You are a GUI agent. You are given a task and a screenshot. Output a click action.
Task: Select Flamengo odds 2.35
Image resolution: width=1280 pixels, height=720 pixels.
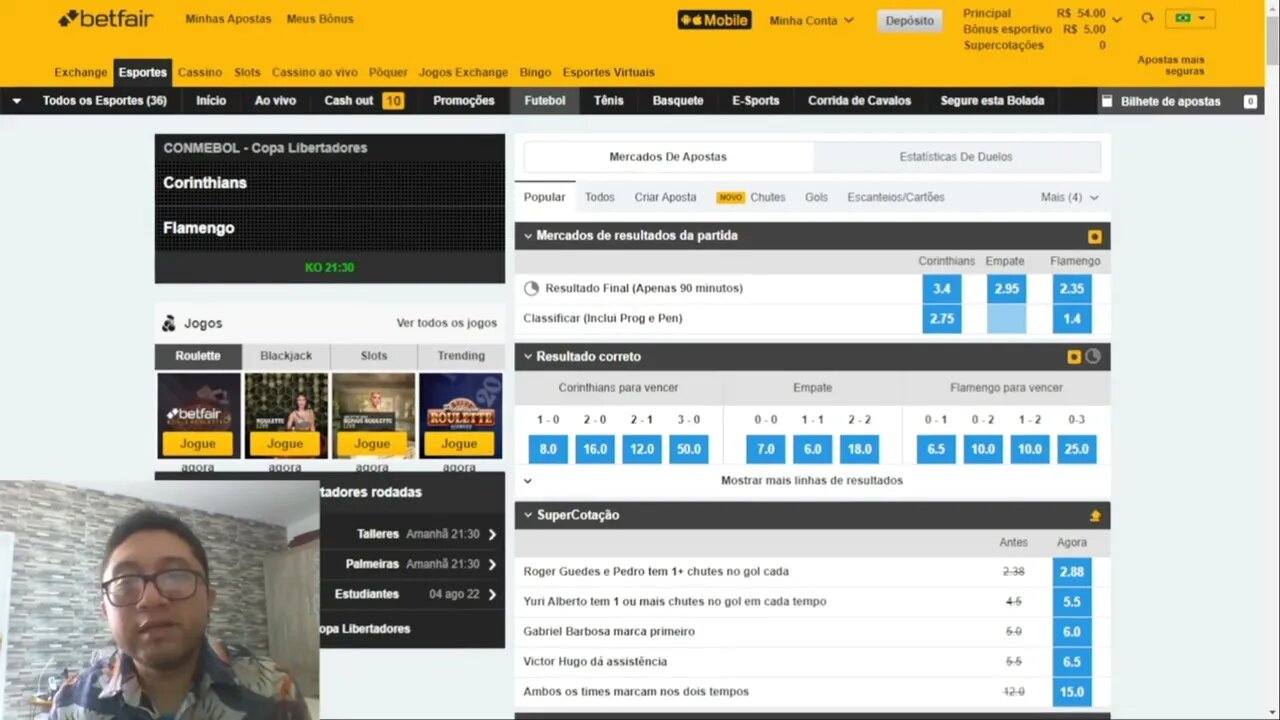1072,289
